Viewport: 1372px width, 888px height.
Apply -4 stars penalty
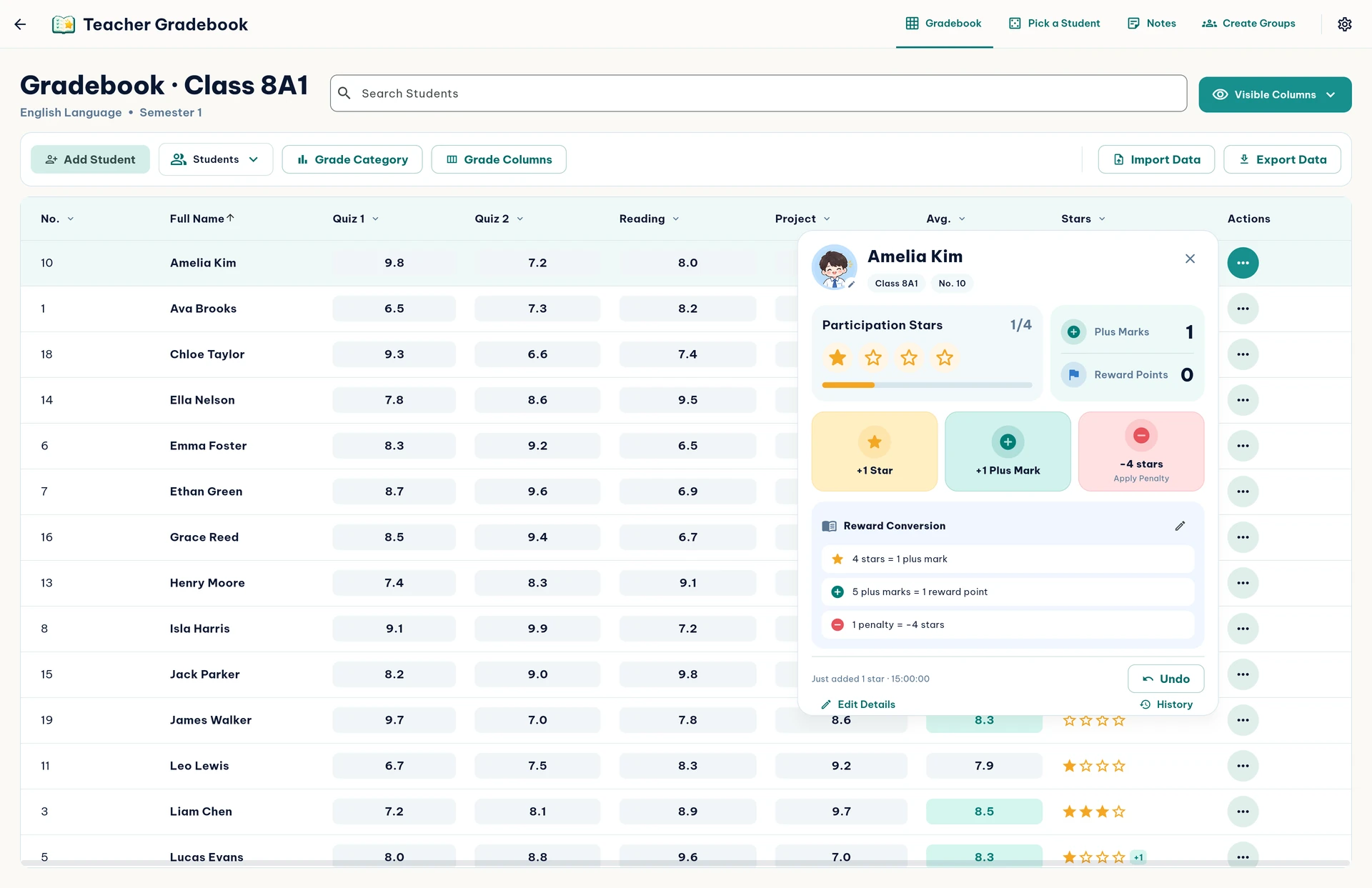click(x=1141, y=452)
